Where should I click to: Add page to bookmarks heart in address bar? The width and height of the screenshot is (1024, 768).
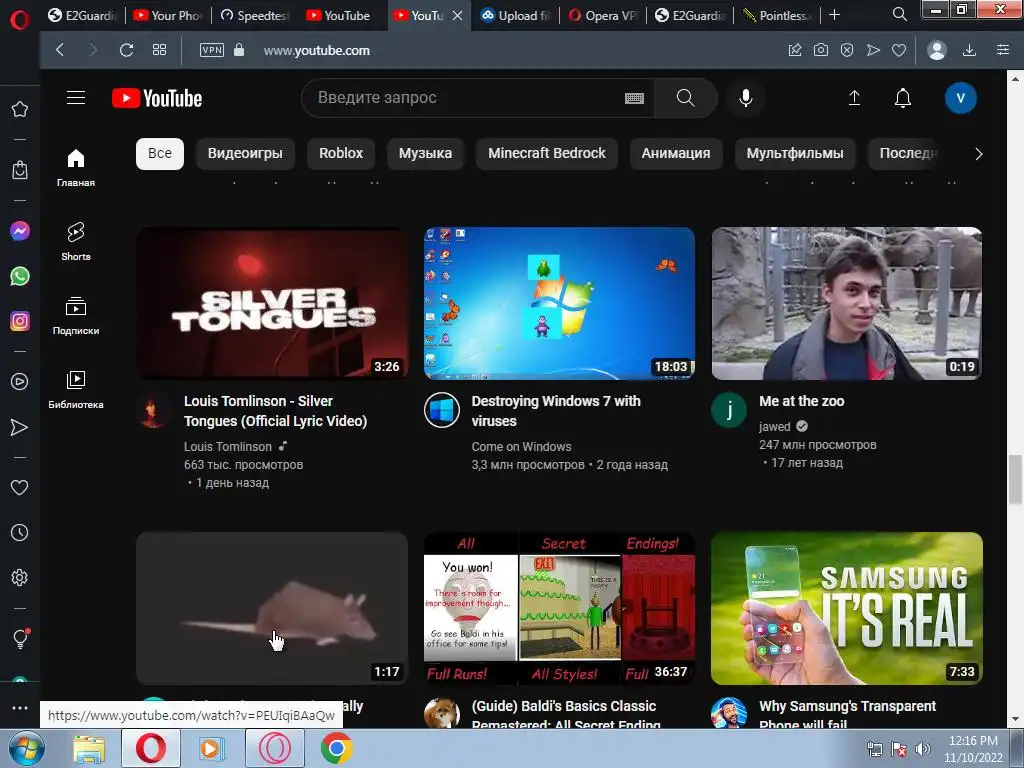(899, 50)
